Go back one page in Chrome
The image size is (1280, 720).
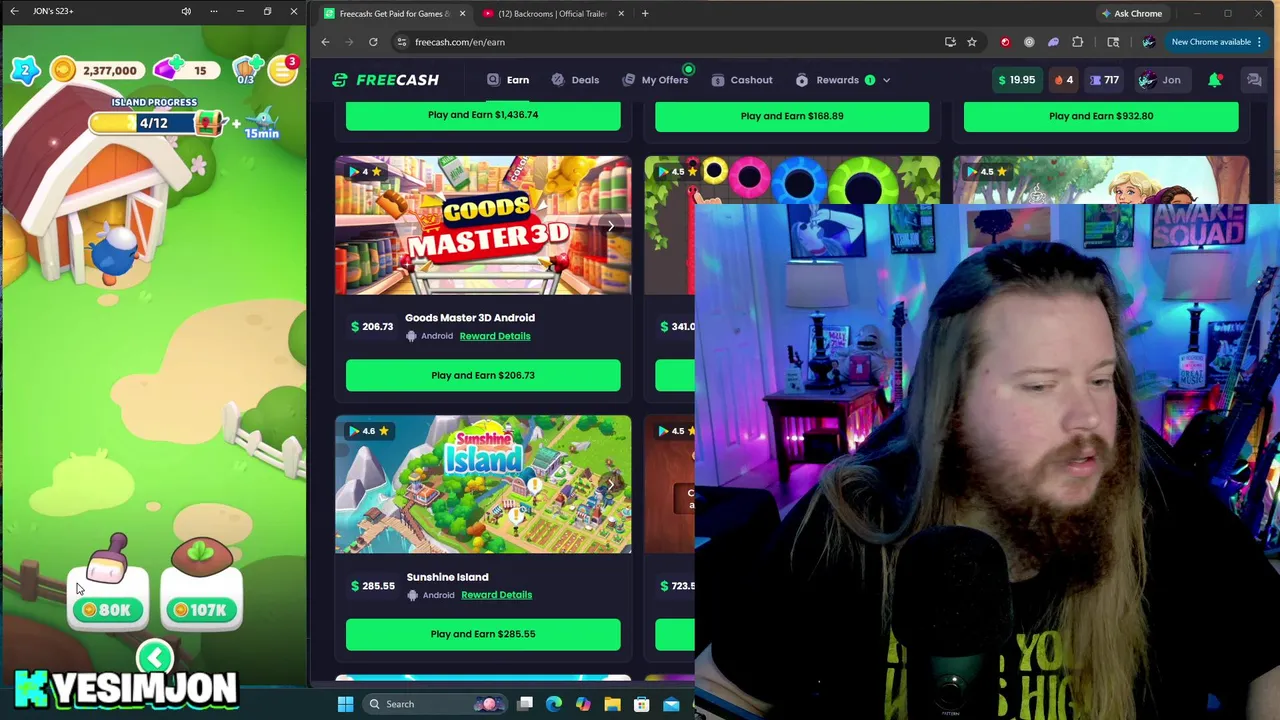click(325, 42)
